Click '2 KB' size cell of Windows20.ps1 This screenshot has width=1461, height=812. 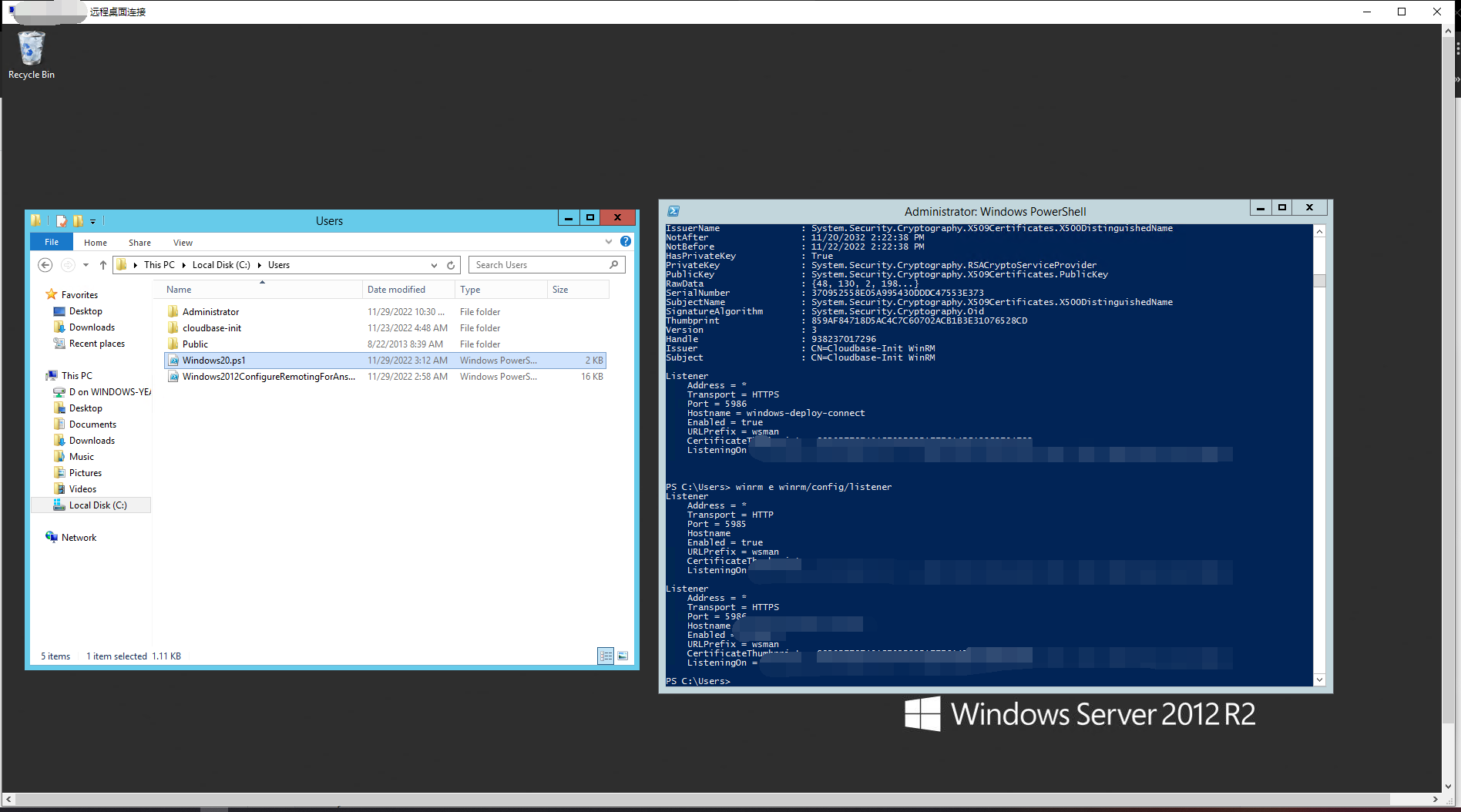click(593, 361)
